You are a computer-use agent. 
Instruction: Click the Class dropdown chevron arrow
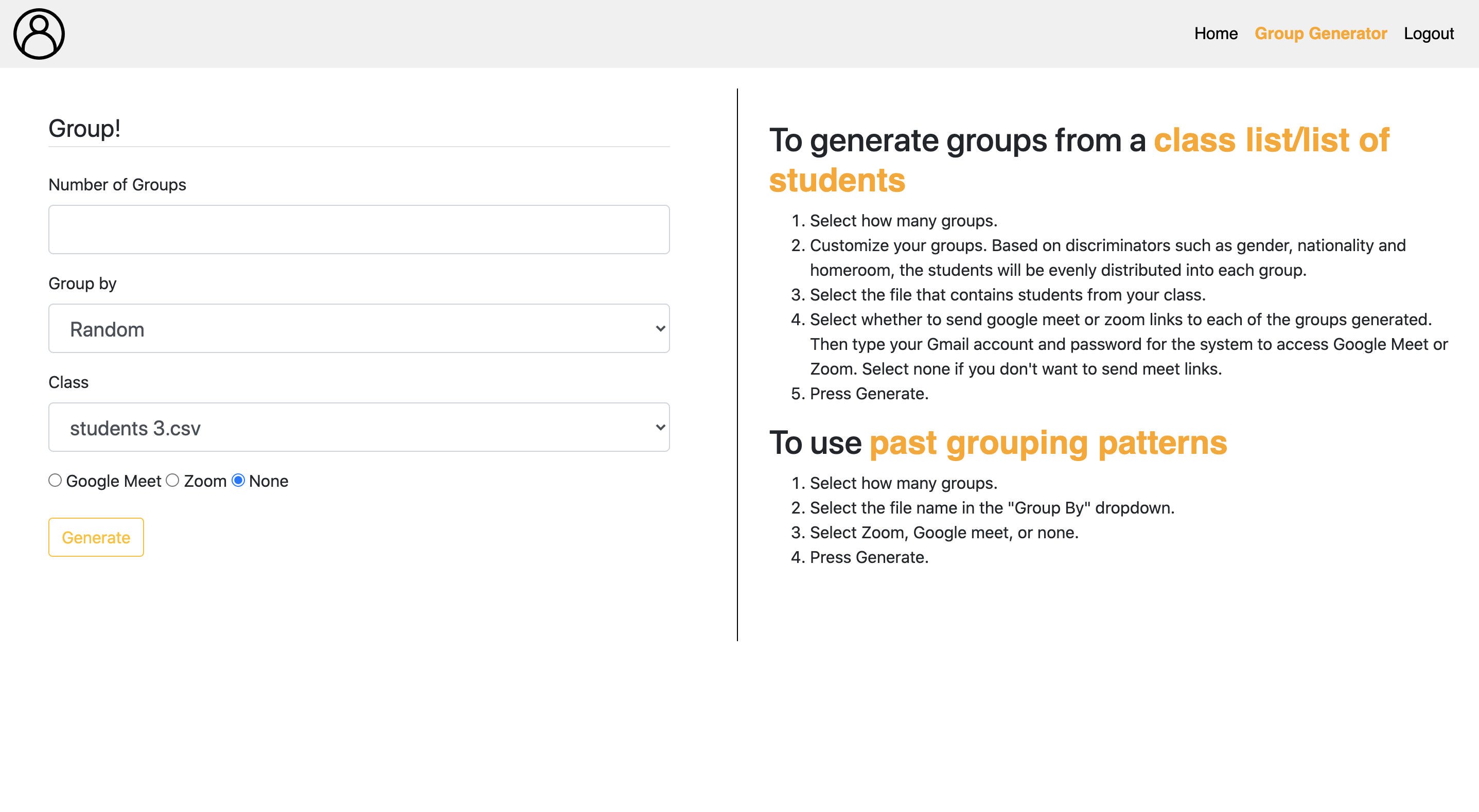click(660, 427)
